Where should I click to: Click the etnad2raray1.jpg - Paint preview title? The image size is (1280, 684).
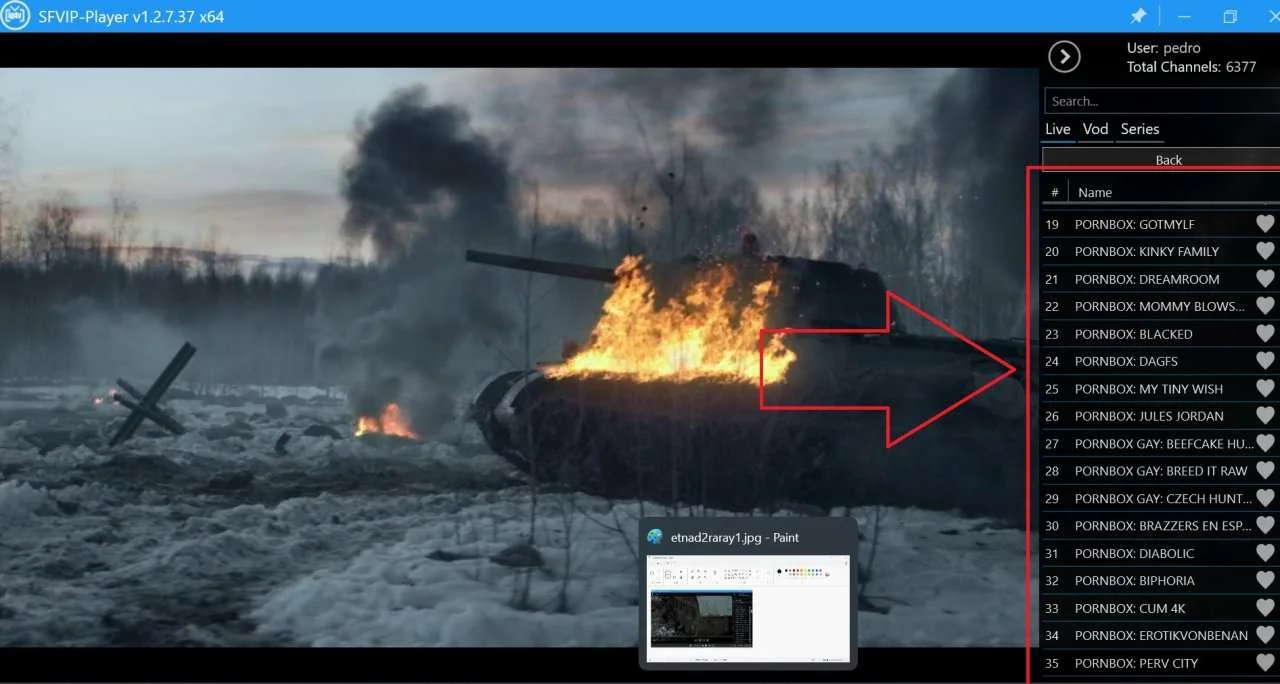[x=735, y=537]
